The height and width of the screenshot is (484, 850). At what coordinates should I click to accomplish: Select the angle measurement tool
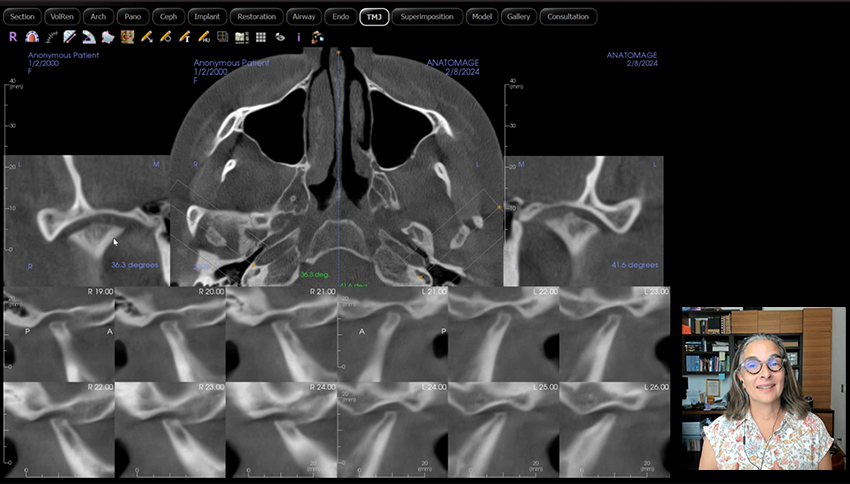(89, 37)
